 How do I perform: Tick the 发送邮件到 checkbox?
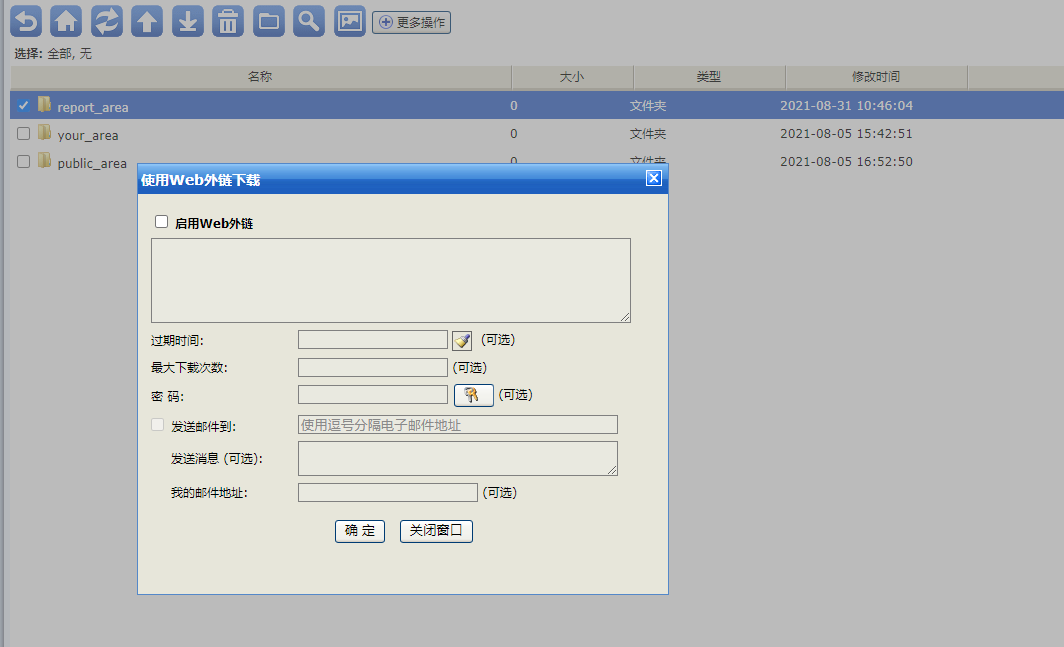pyautogui.click(x=157, y=424)
